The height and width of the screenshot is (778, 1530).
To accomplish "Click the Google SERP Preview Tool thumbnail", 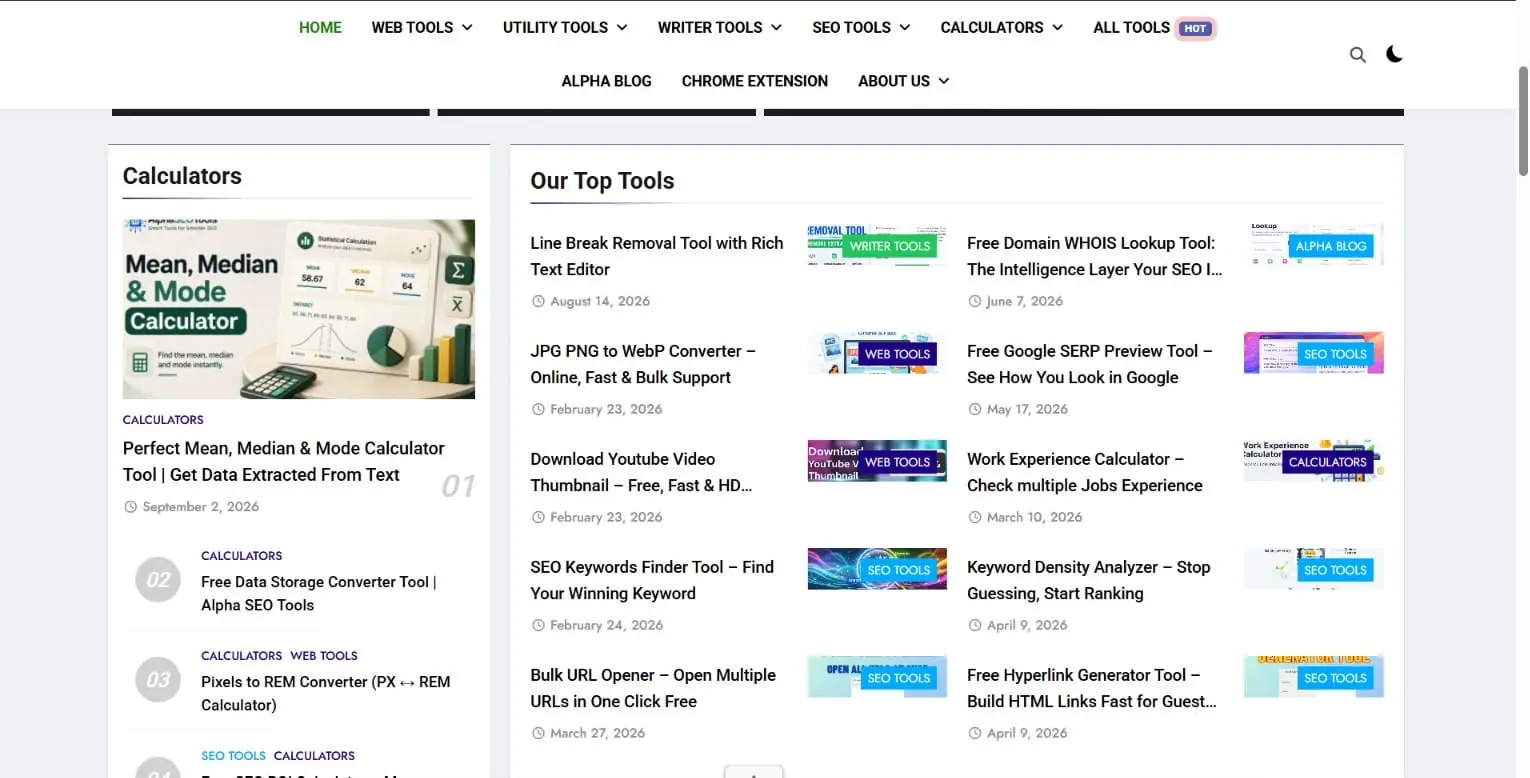I will [1314, 352].
